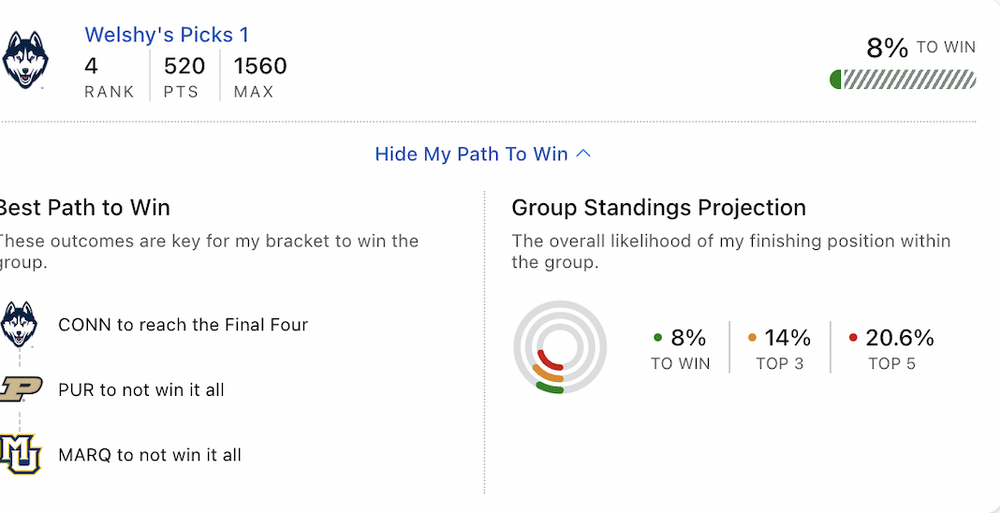Click the Marquette MU logo icon
This screenshot has width=1000, height=513.
click(18, 454)
